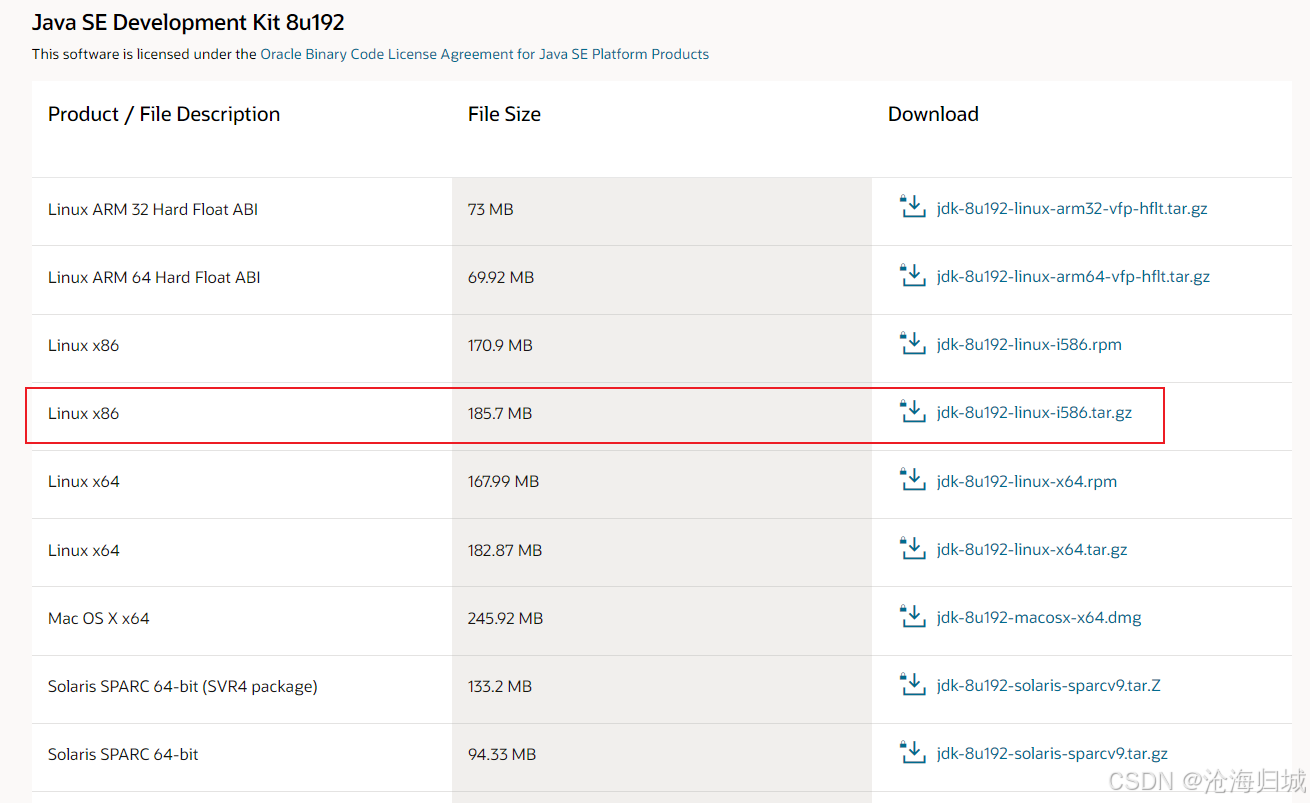
Task: Click download icon beside jdk-8u192-linux-x64.tar.gz
Action: click(x=913, y=548)
